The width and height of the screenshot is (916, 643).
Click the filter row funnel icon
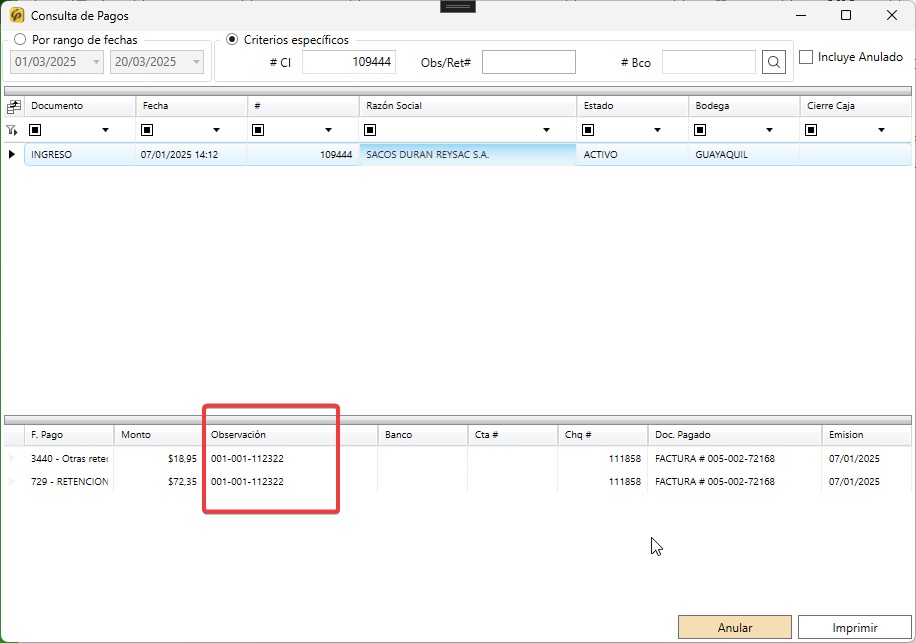click(12, 130)
